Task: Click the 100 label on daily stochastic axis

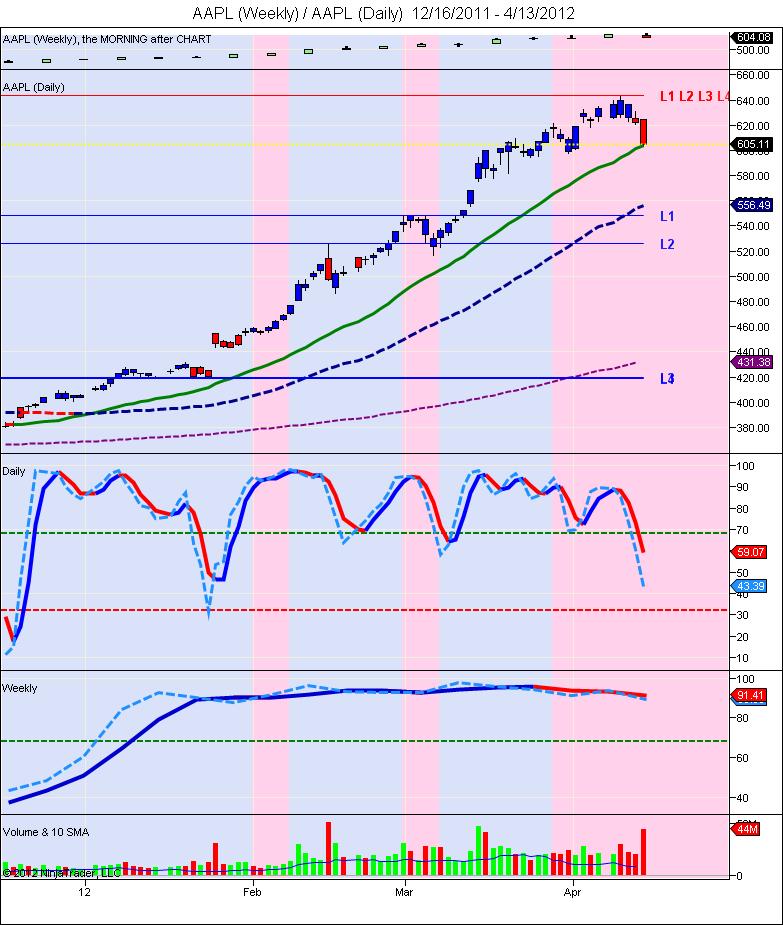Action: pos(745,466)
